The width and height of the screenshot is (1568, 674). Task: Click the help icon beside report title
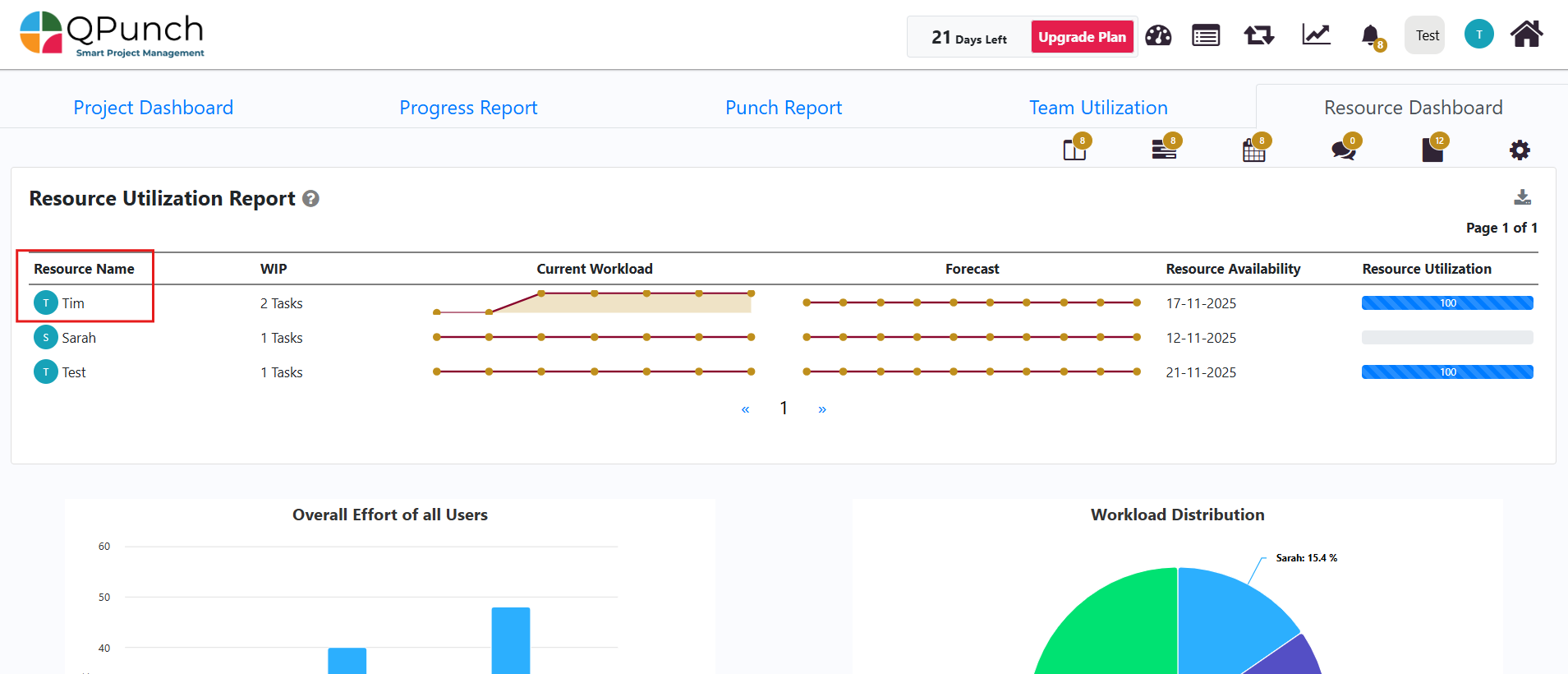pyautogui.click(x=310, y=199)
